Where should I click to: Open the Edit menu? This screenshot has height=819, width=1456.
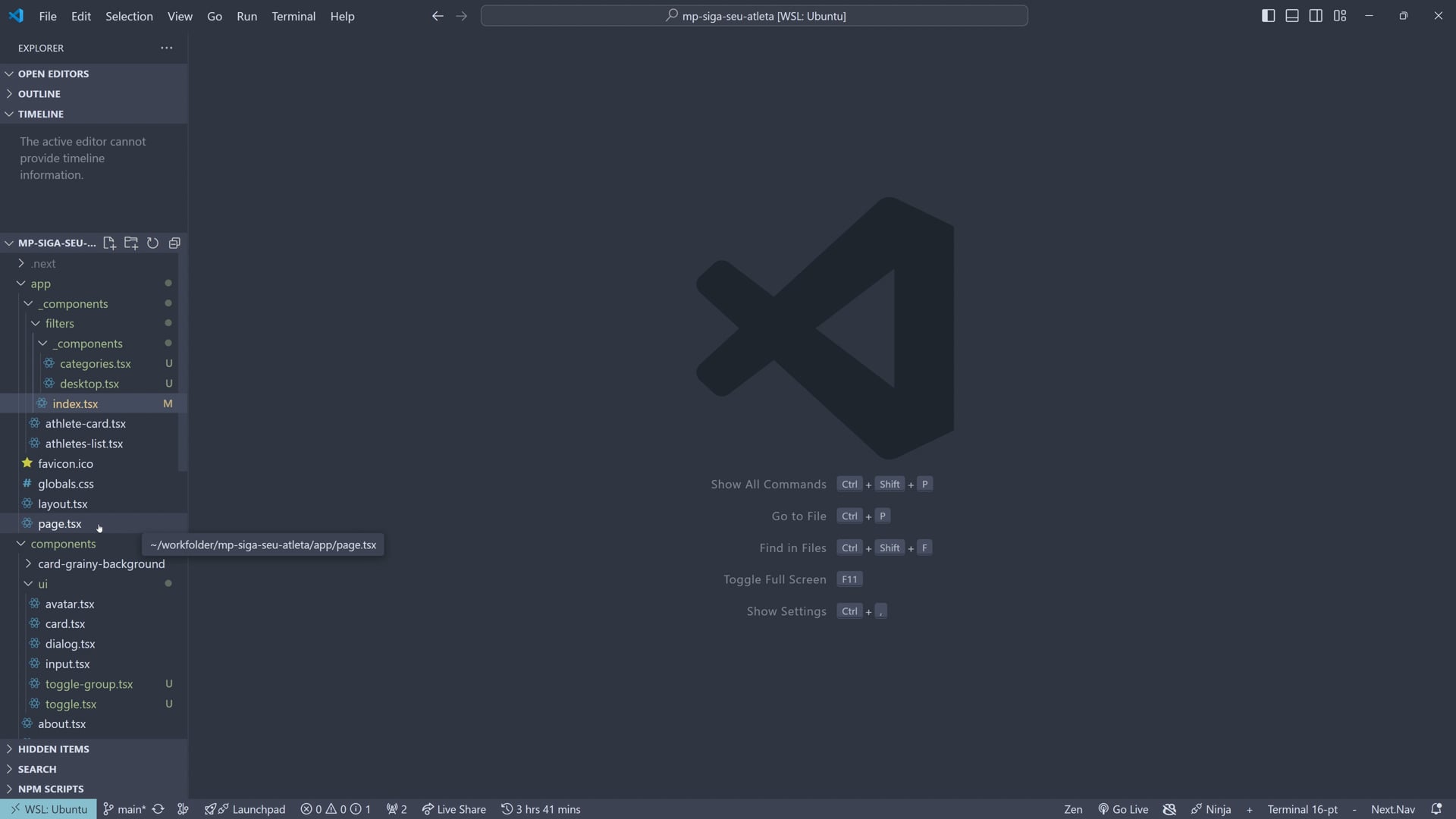81,16
